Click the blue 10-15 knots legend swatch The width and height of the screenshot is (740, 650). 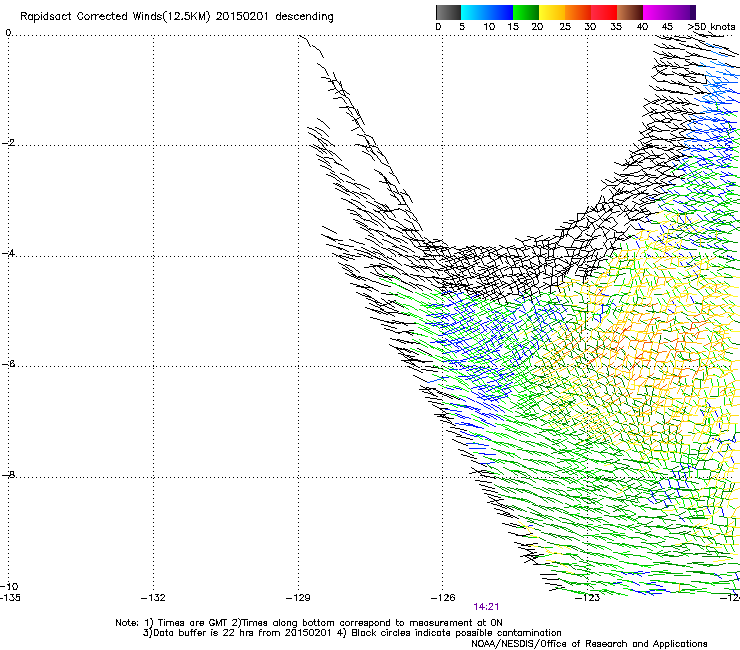coord(500,12)
